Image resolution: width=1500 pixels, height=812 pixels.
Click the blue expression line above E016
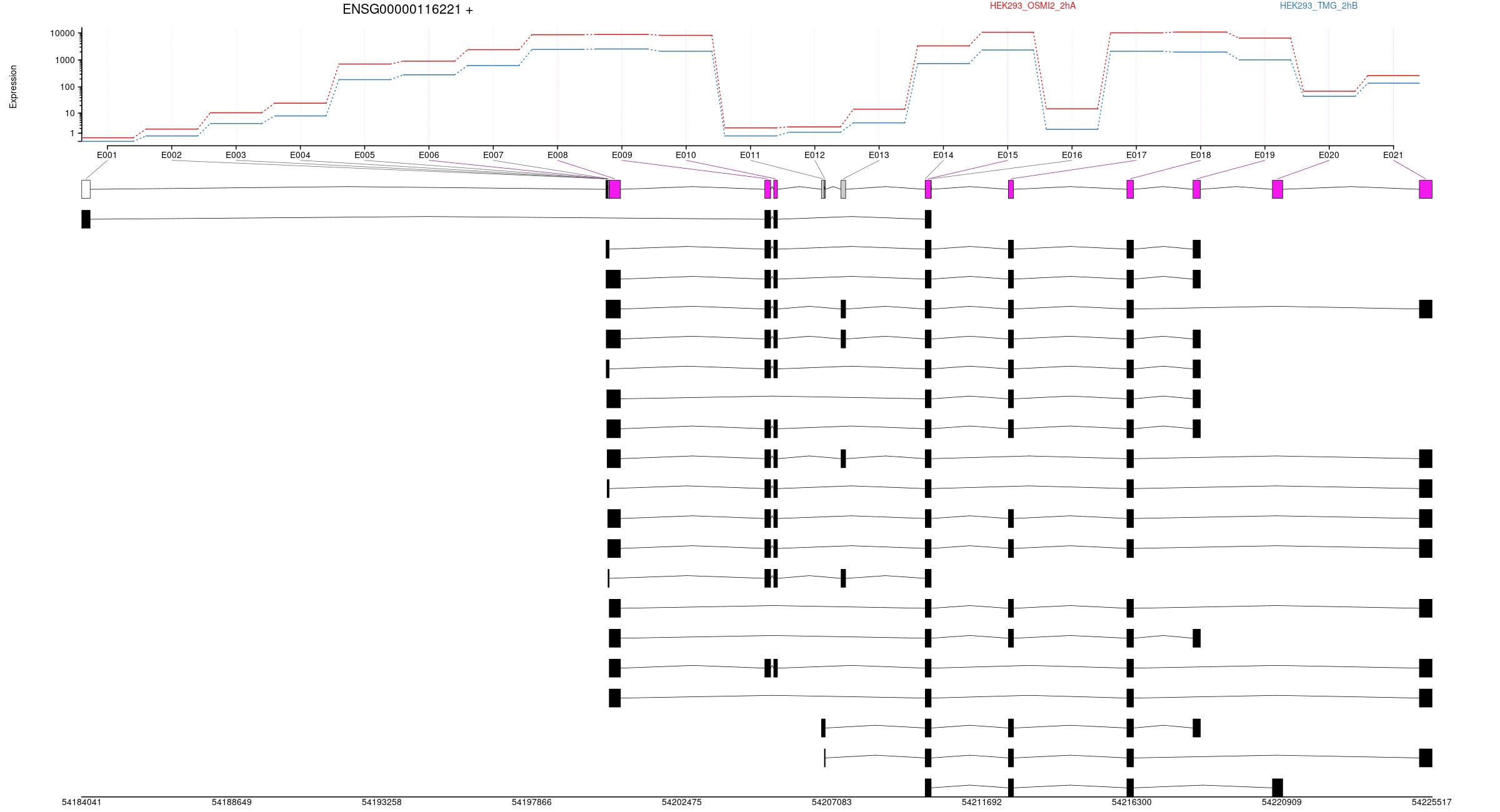pos(1072,129)
